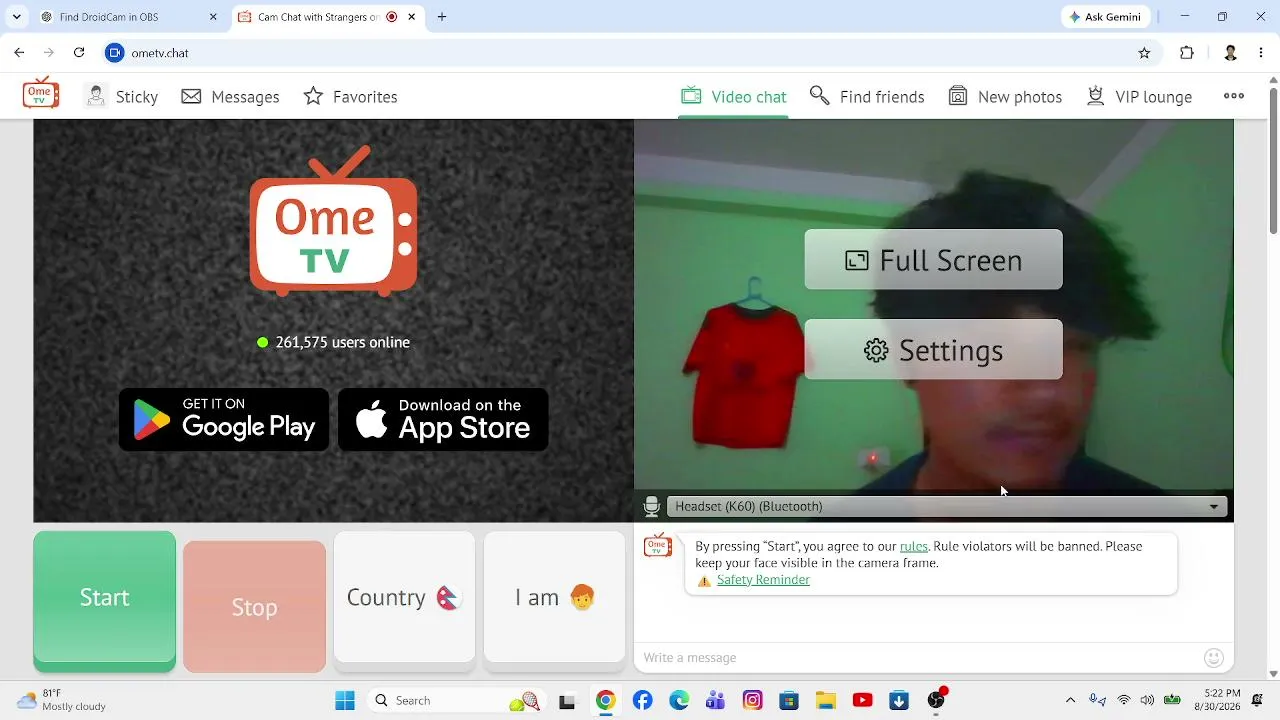The height and width of the screenshot is (720, 1280).
Task: Download OmeTV on the App Store
Action: coord(443,419)
